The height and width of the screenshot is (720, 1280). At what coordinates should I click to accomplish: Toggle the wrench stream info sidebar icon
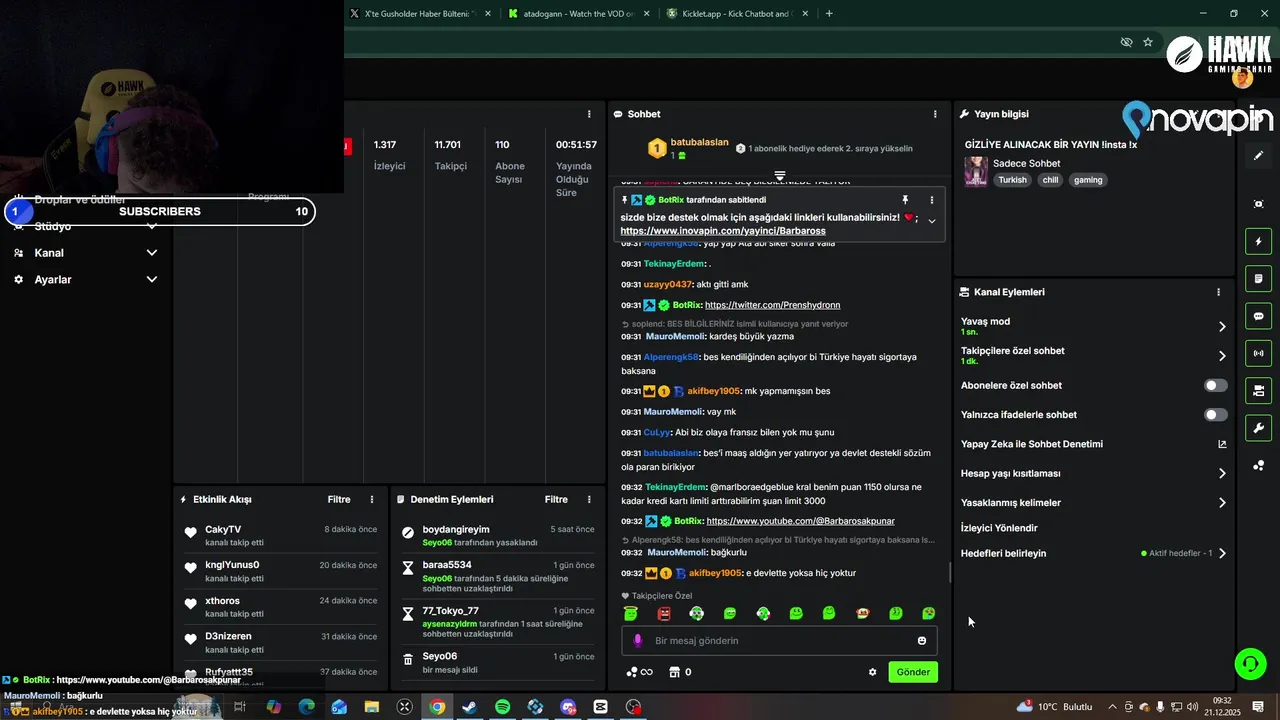click(1258, 428)
